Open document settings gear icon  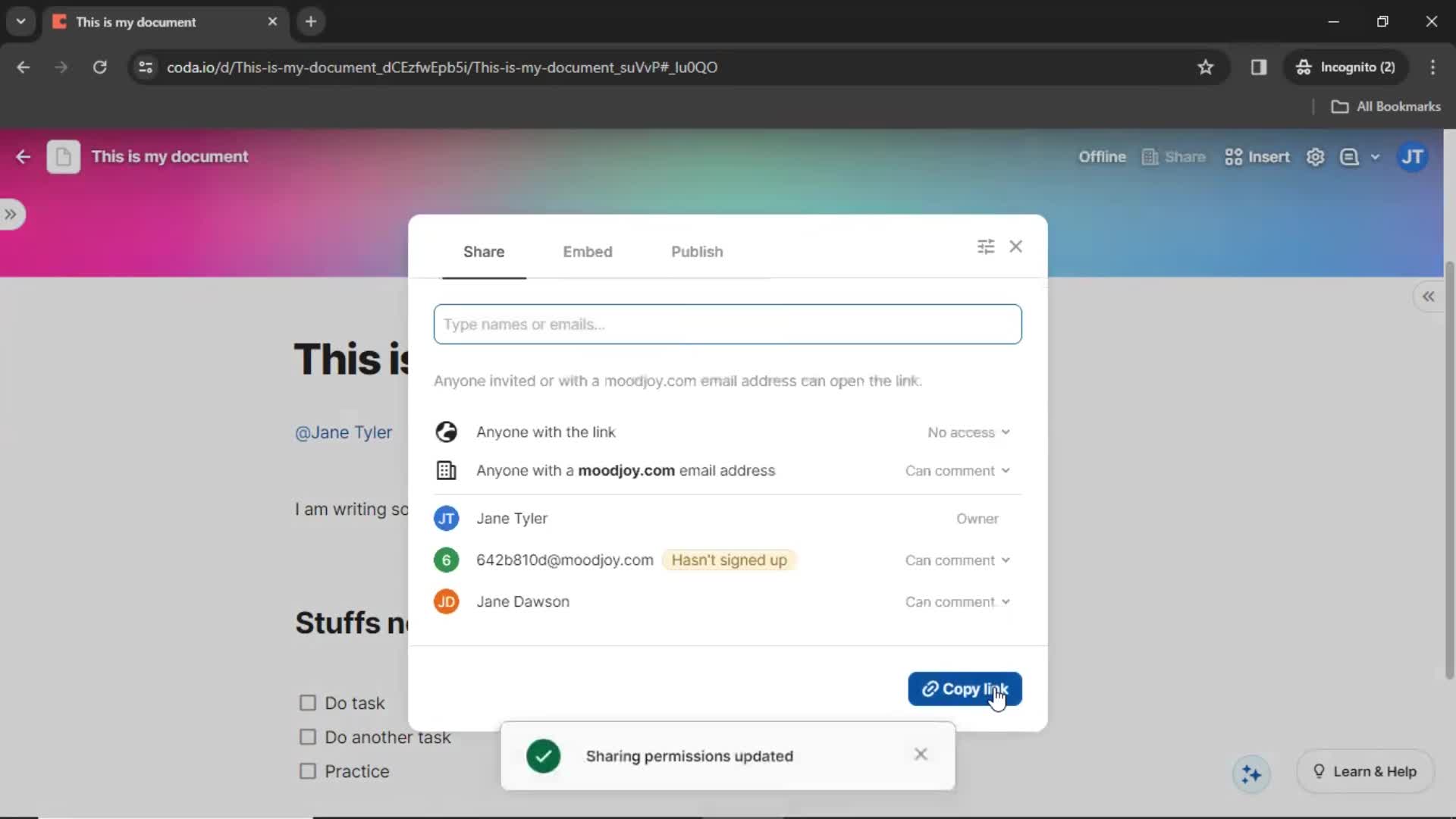[1315, 157]
